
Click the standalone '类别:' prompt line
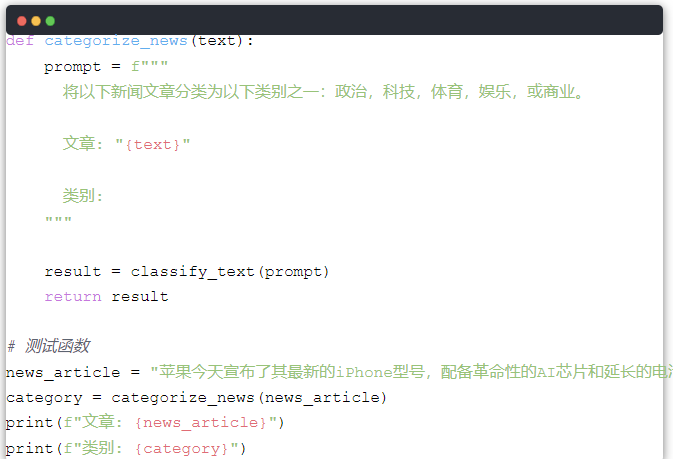pyautogui.click(x=83, y=196)
